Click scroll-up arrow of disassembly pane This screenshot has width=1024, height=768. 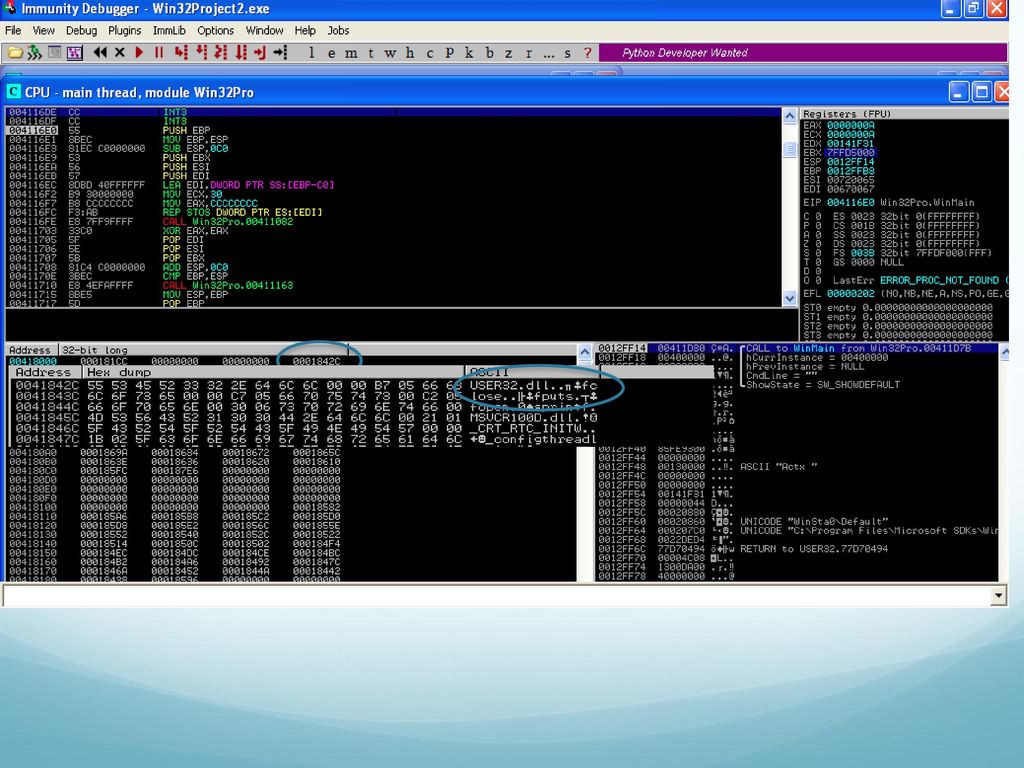(790, 116)
